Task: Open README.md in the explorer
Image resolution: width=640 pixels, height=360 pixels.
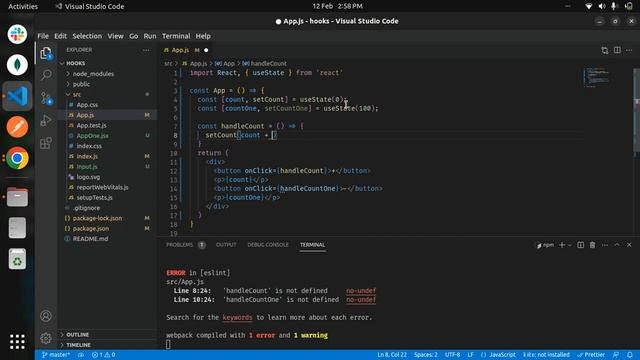Action: point(90,239)
